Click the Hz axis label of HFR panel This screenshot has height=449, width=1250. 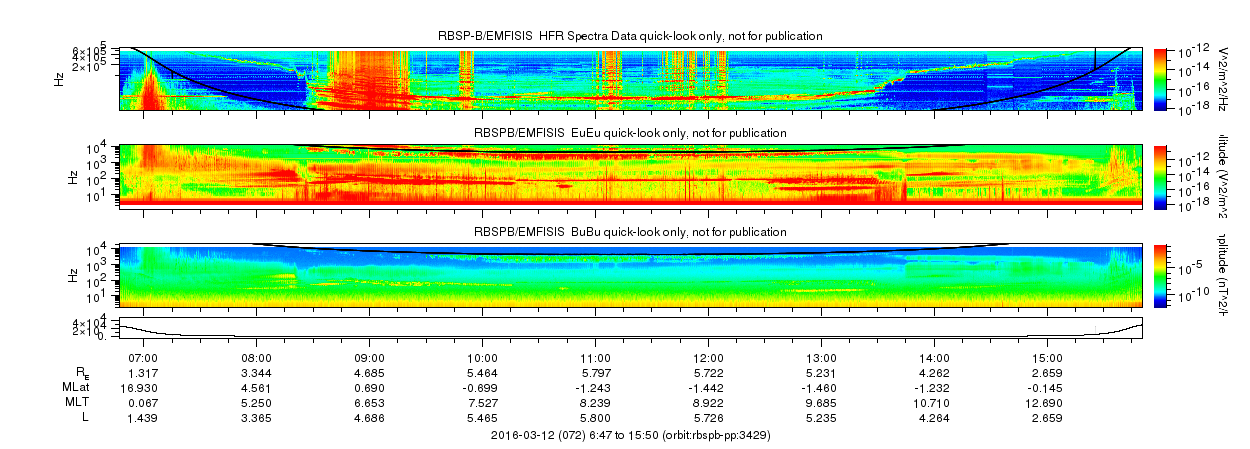point(60,78)
